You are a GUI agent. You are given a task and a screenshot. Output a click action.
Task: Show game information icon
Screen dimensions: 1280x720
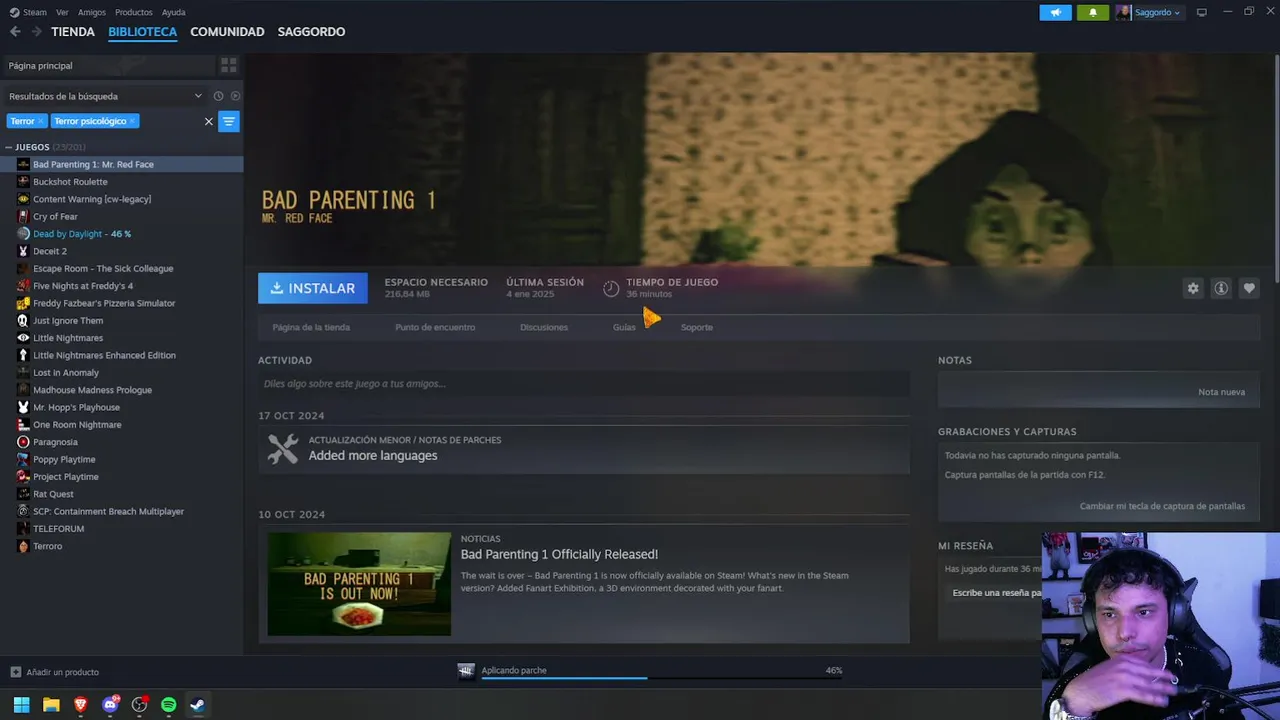pos(1221,288)
